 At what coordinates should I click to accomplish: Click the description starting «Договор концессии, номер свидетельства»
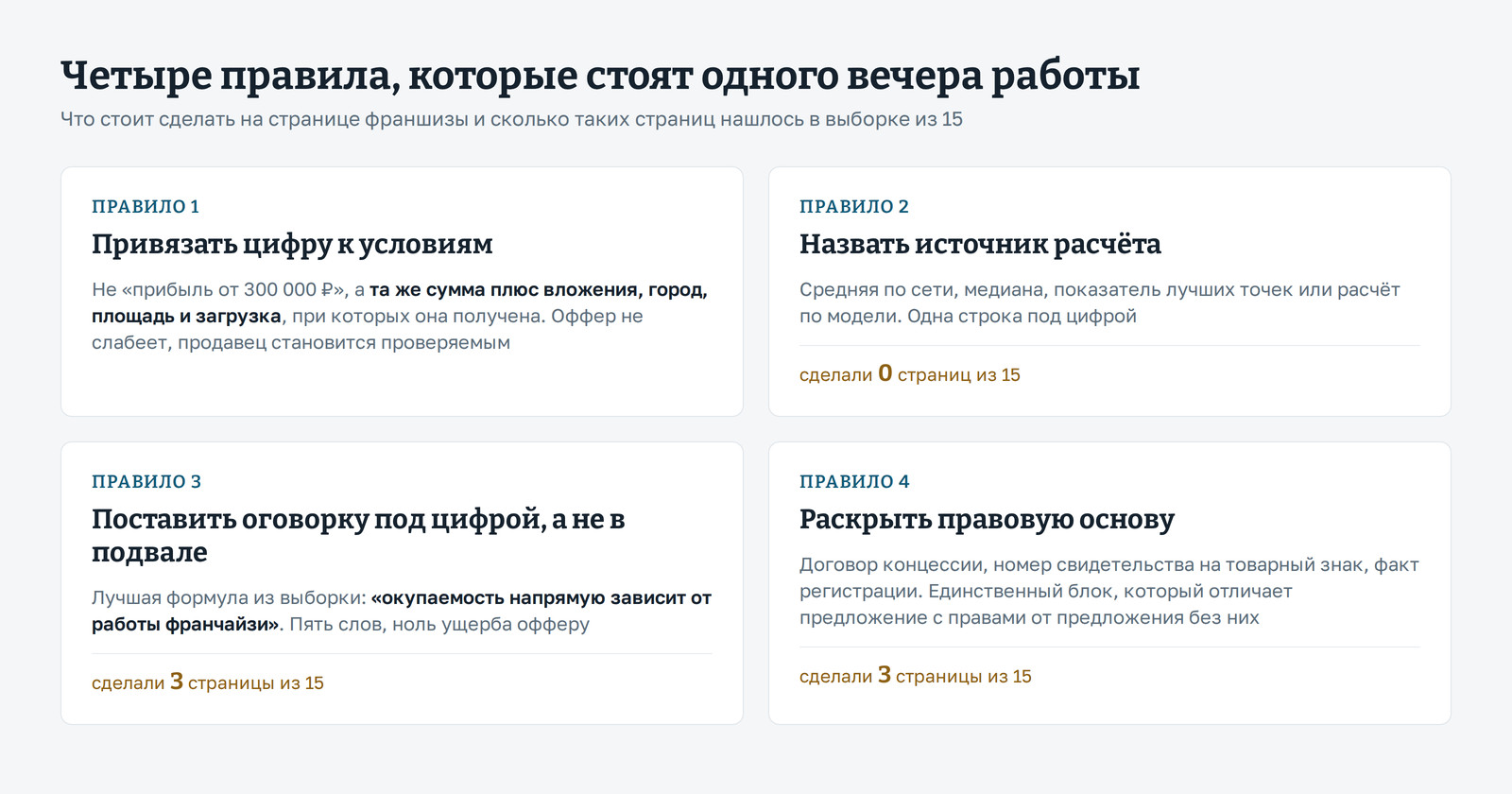[1109, 591]
